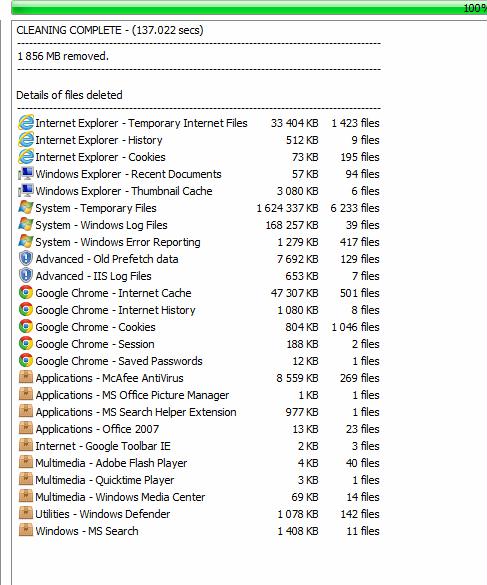487x585 pixels.
Task: Select 'Google Chrome - Session' row text
Action: pyautogui.click(x=95, y=344)
